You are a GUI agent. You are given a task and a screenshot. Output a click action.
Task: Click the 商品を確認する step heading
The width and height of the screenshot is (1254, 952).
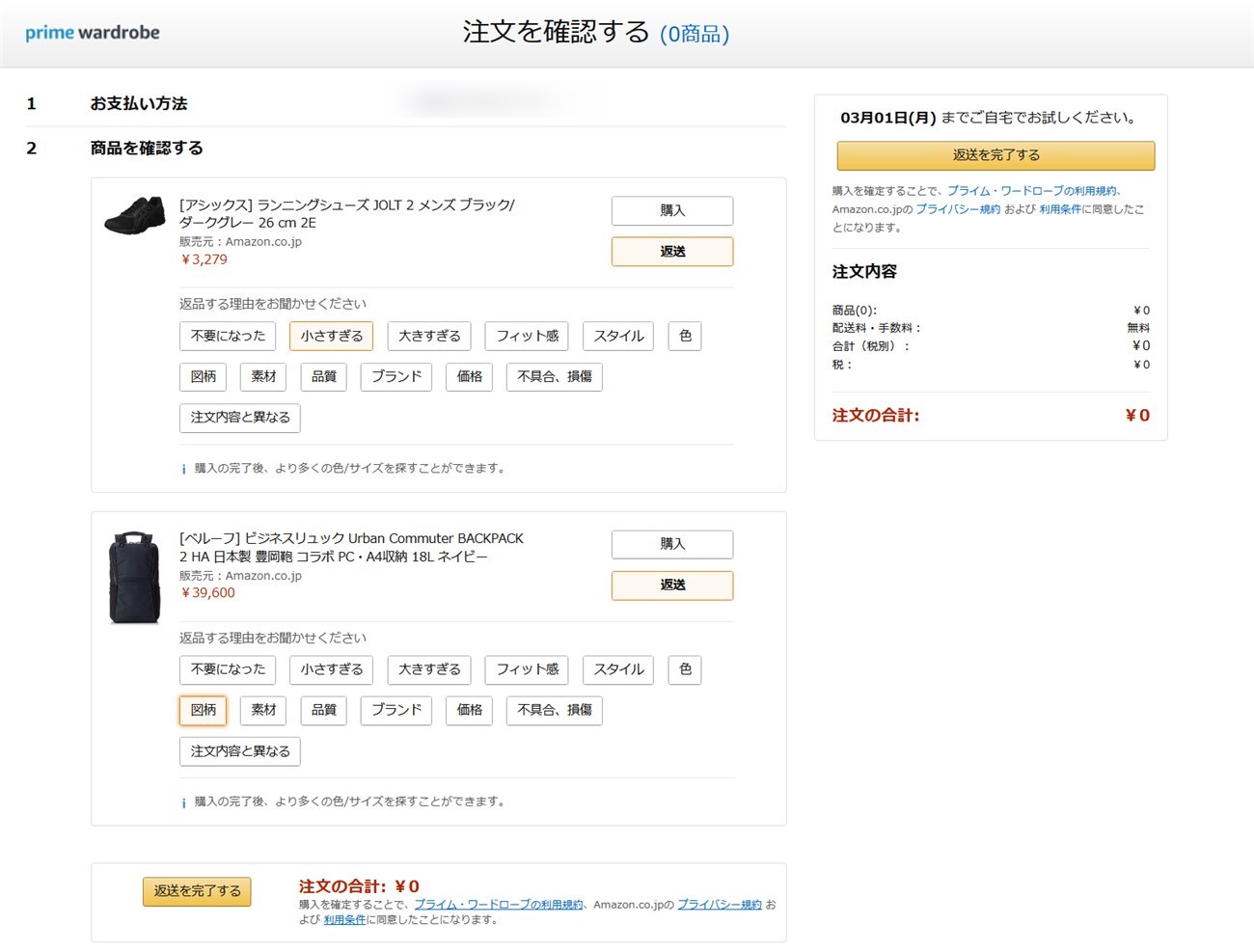click(147, 148)
